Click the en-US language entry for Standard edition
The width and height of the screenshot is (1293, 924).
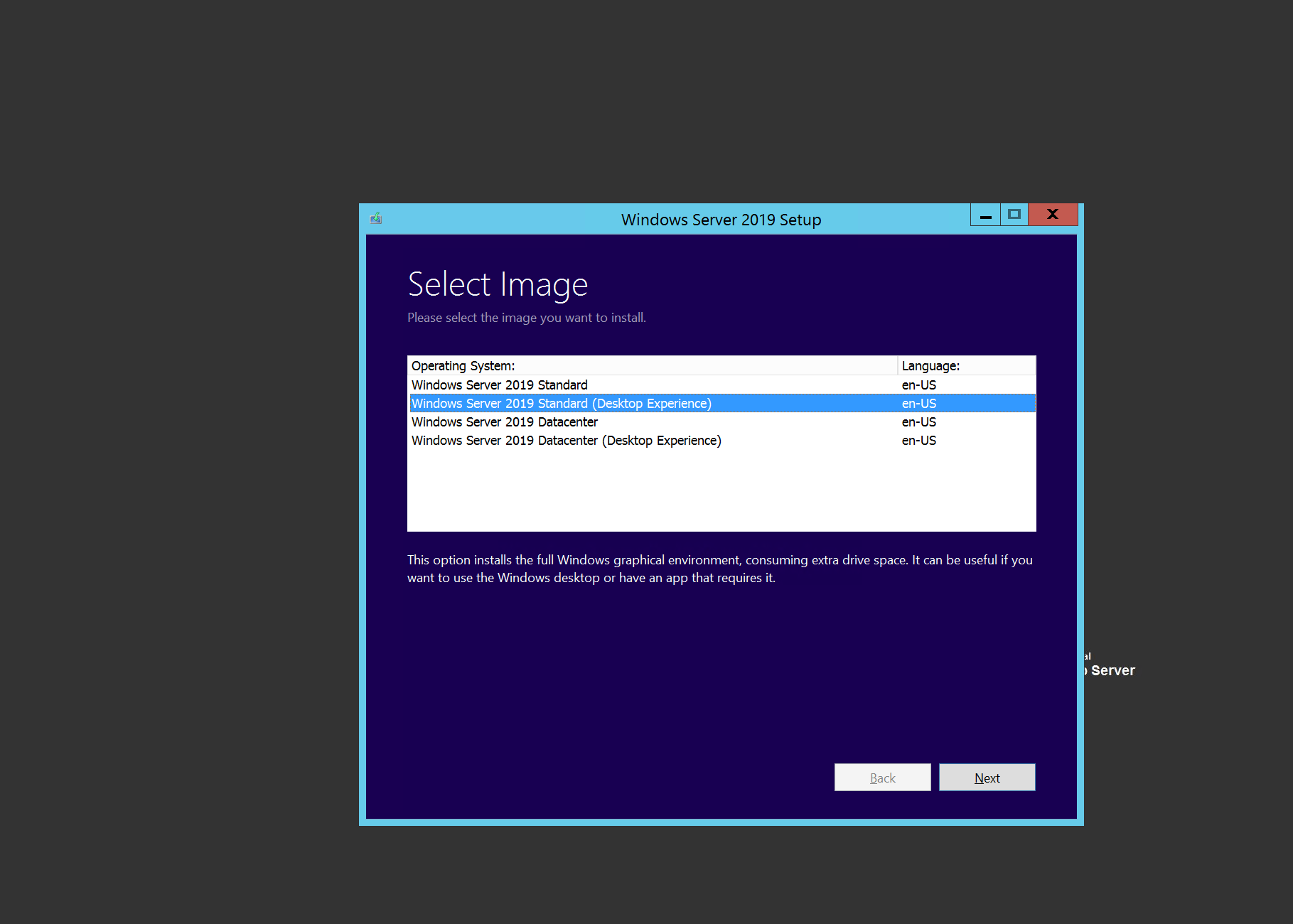[x=918, y=385]
